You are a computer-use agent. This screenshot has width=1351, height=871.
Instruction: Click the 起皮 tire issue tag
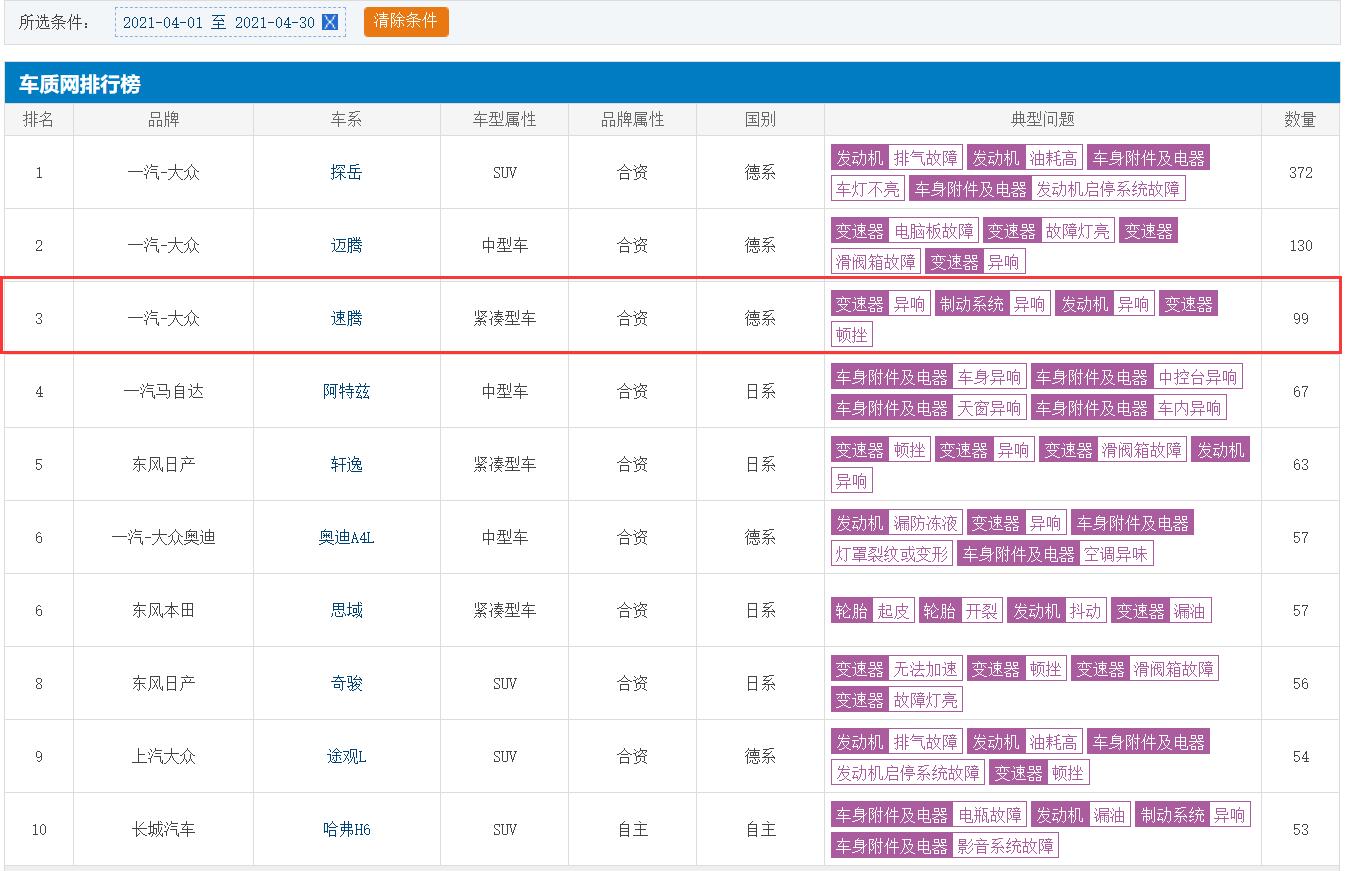[x=893, y=611]
